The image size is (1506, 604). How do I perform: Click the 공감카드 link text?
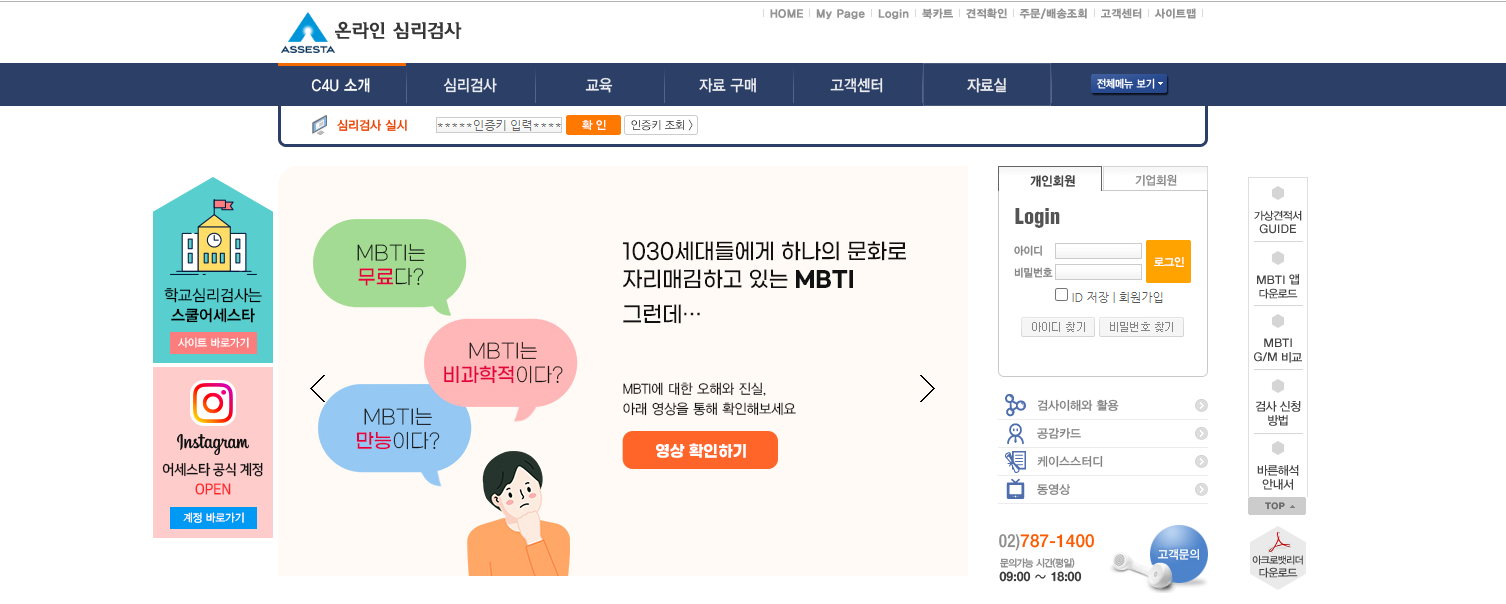click(x=1059, y=433)
